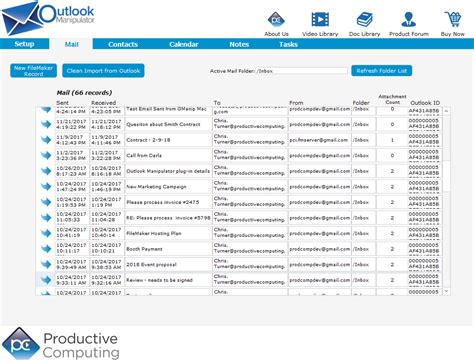Click Refresh Folder List button

tap(382, 71)
